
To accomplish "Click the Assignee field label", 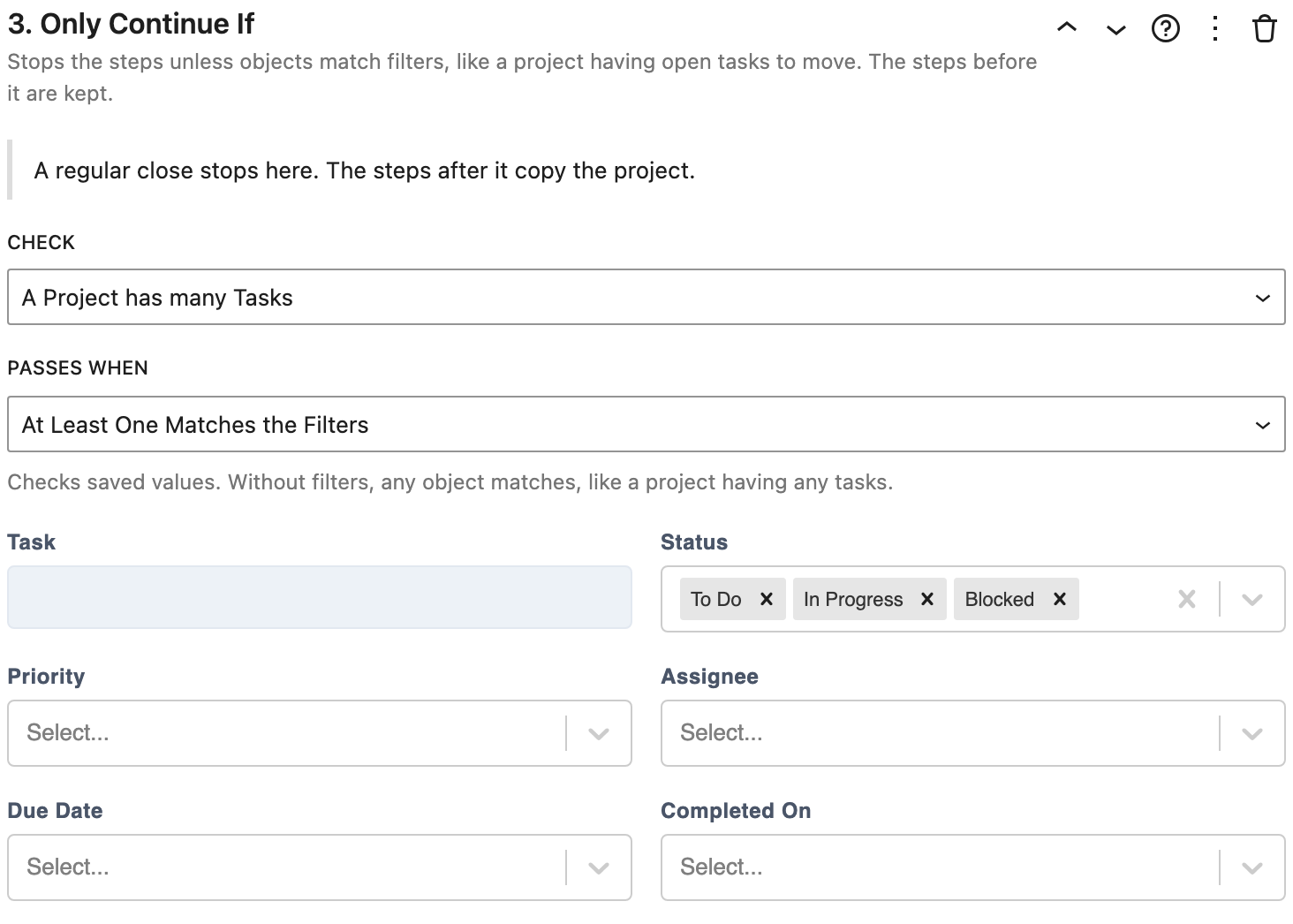I will point(710,677).
